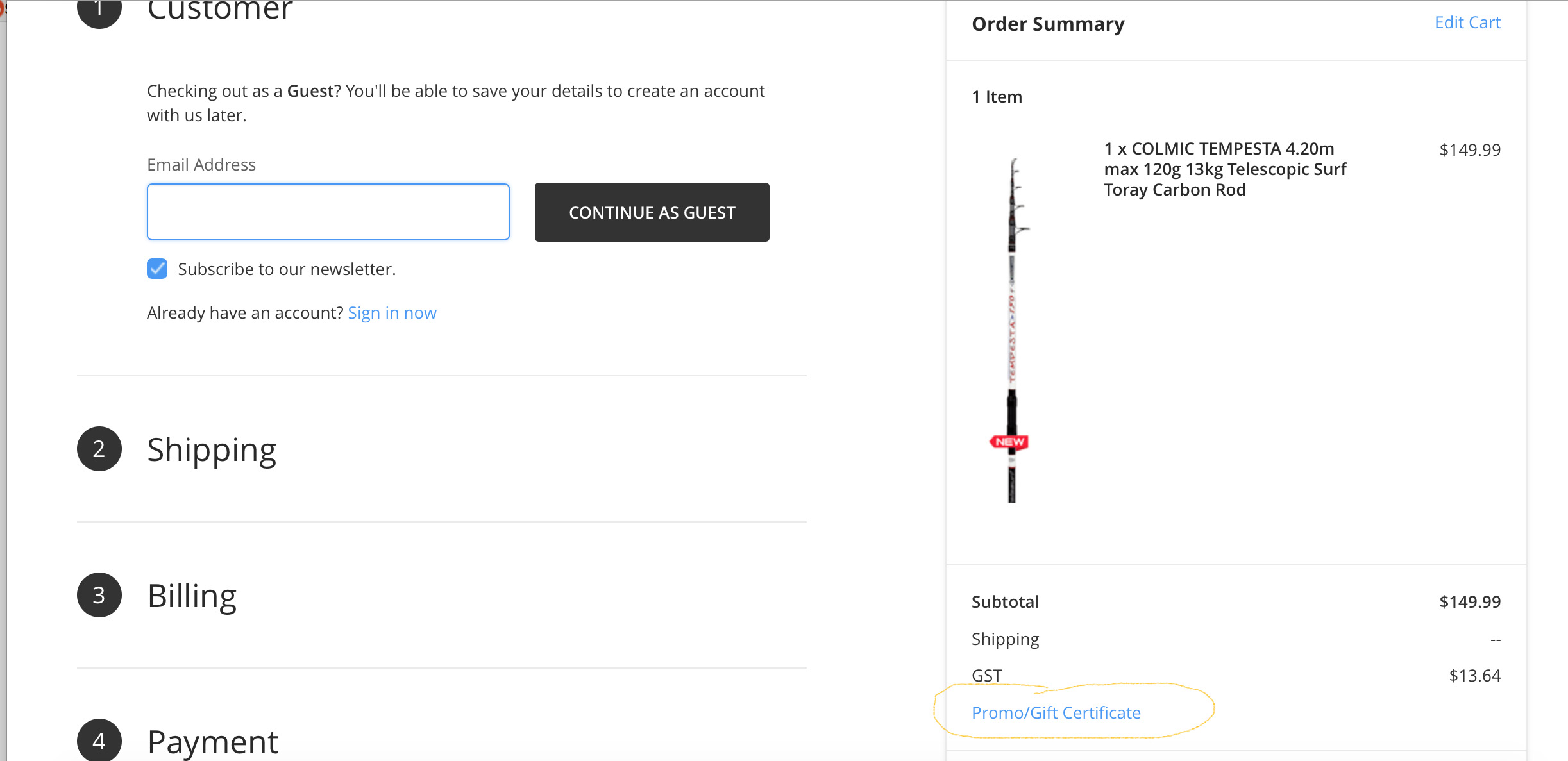Click the step 2 Shipping number badge

(99, 449)
